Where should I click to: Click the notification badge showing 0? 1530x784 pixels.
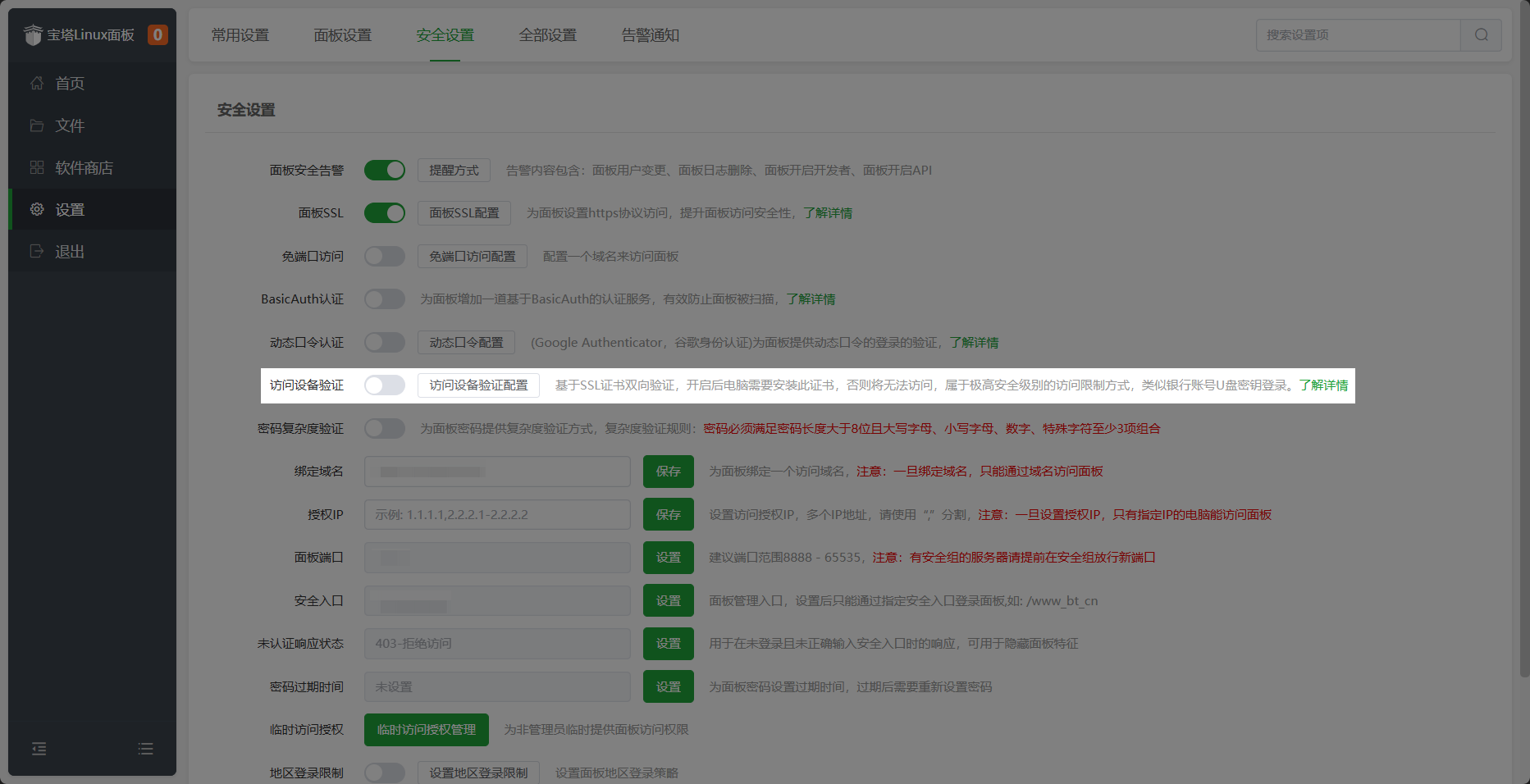tap(158, 34)
